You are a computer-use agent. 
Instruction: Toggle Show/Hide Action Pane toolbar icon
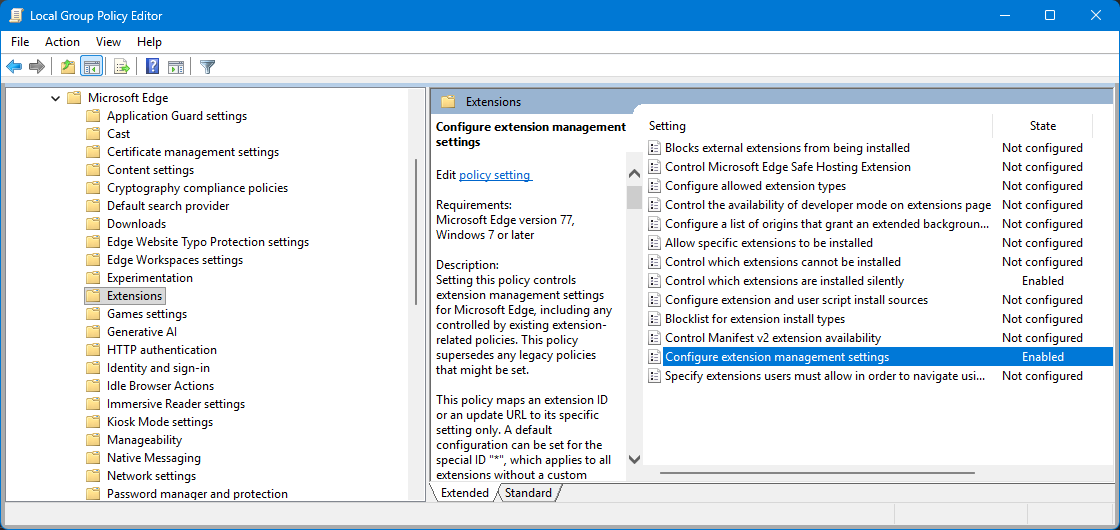176,67
